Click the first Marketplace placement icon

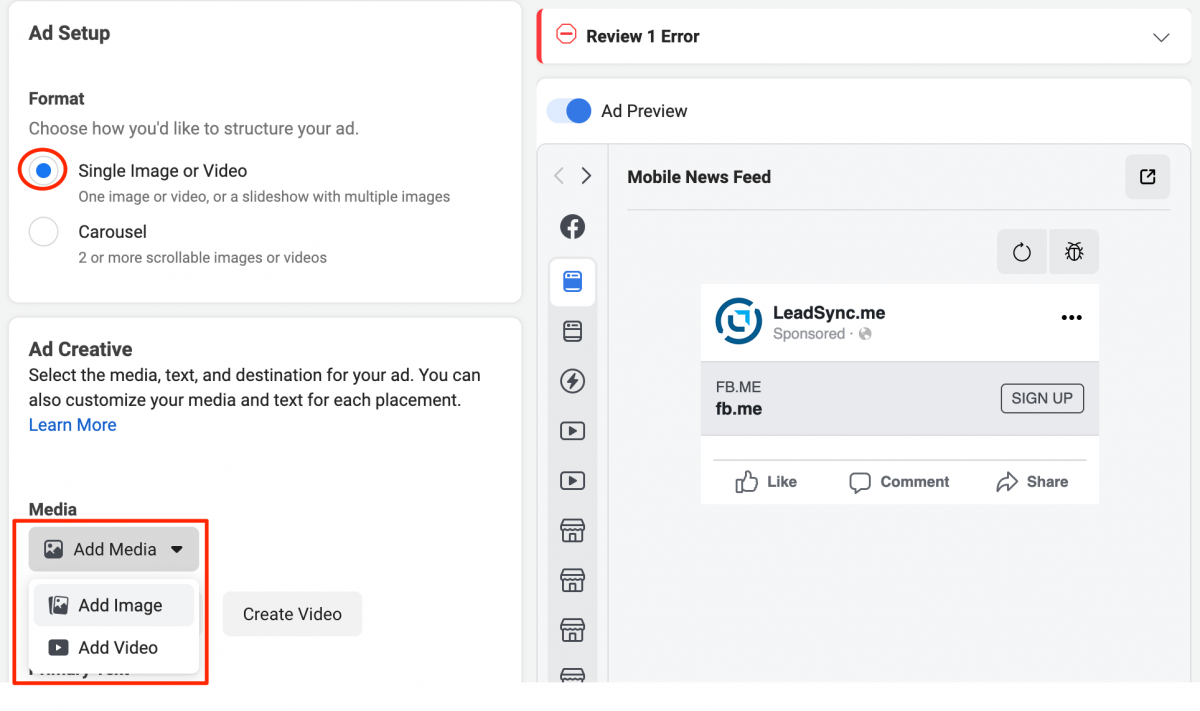(x=572, y=530)
